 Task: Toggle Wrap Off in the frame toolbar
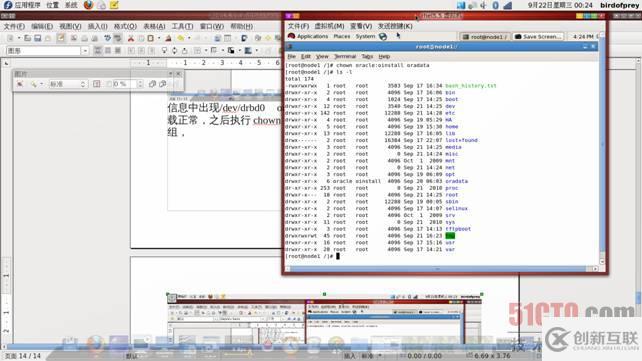[x=98, y=50]
